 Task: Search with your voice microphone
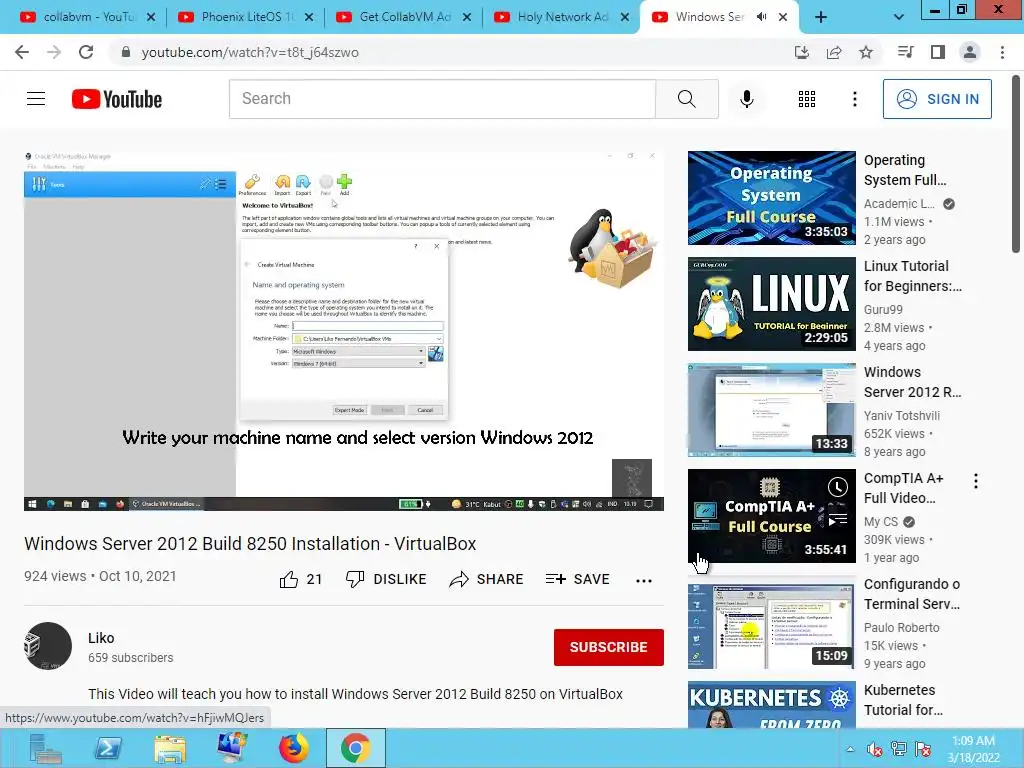click(x=747, y=99)
